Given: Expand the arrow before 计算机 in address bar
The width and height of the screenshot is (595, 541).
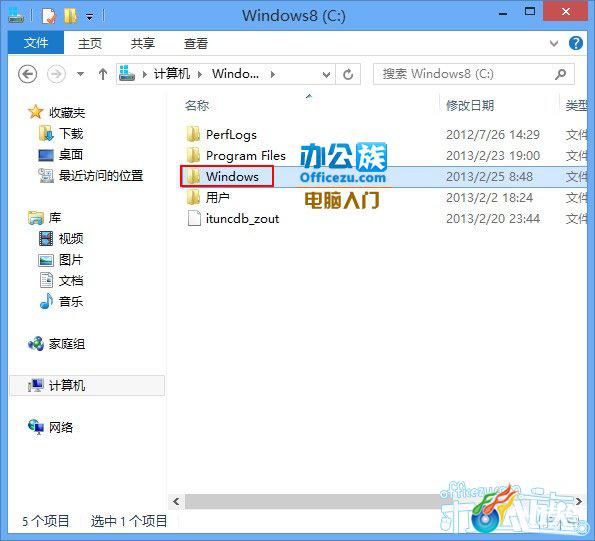Looking at the screenshot, I should click(x=145, y=74).
